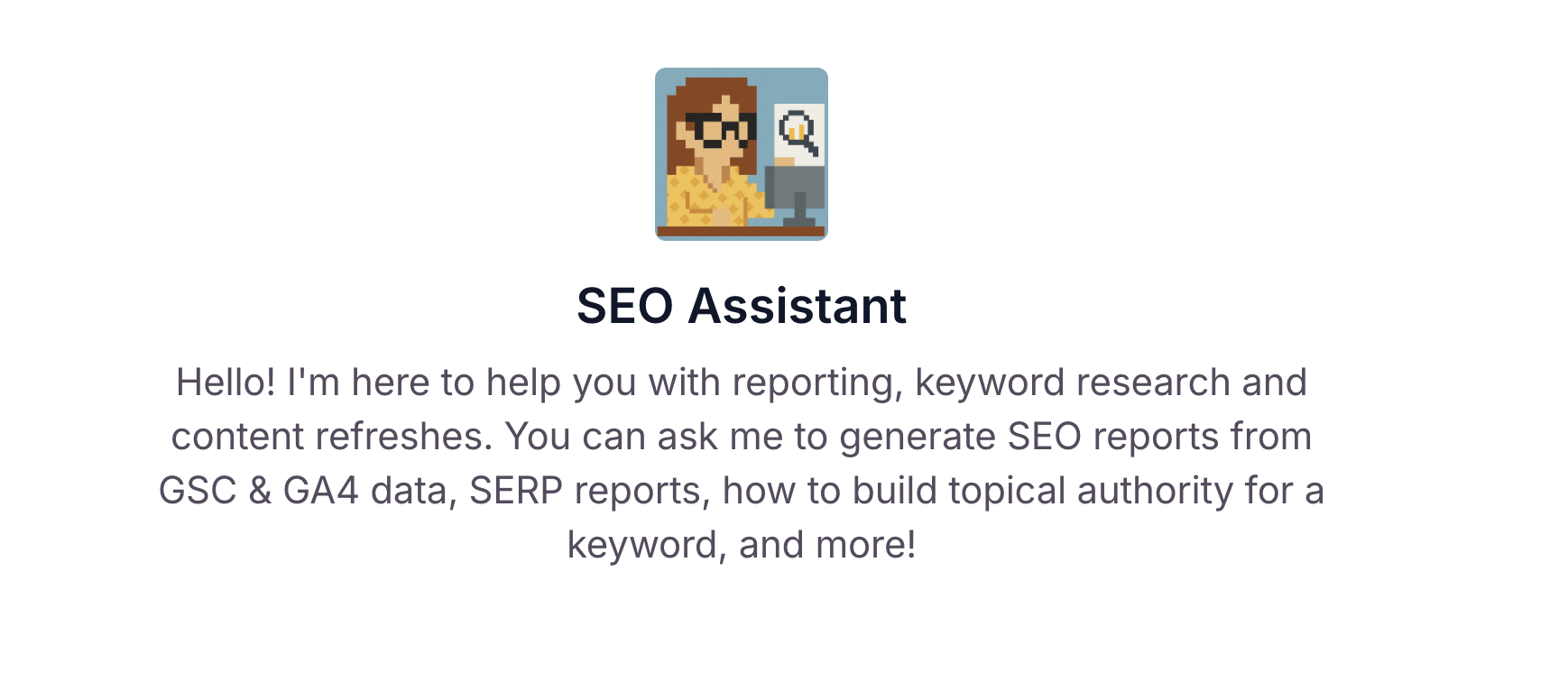Click the SEO Assistant pixel-art avatar

[x=741, y=154]
